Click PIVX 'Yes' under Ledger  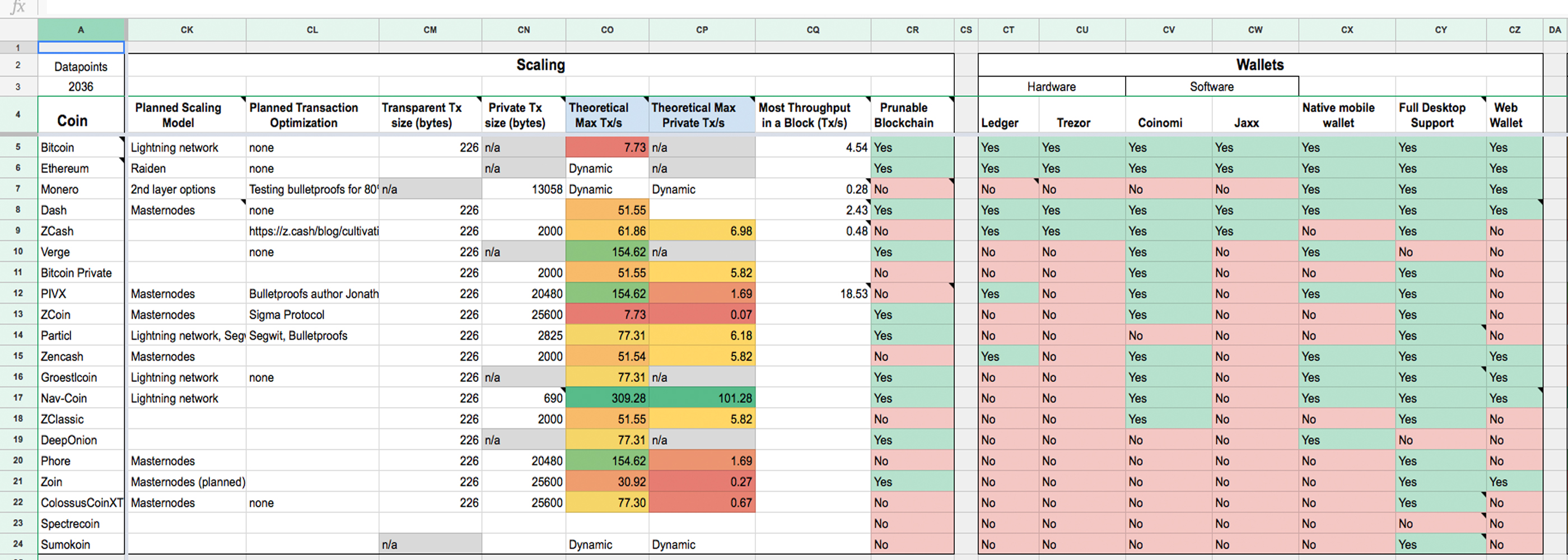[x=1008, y=293]
